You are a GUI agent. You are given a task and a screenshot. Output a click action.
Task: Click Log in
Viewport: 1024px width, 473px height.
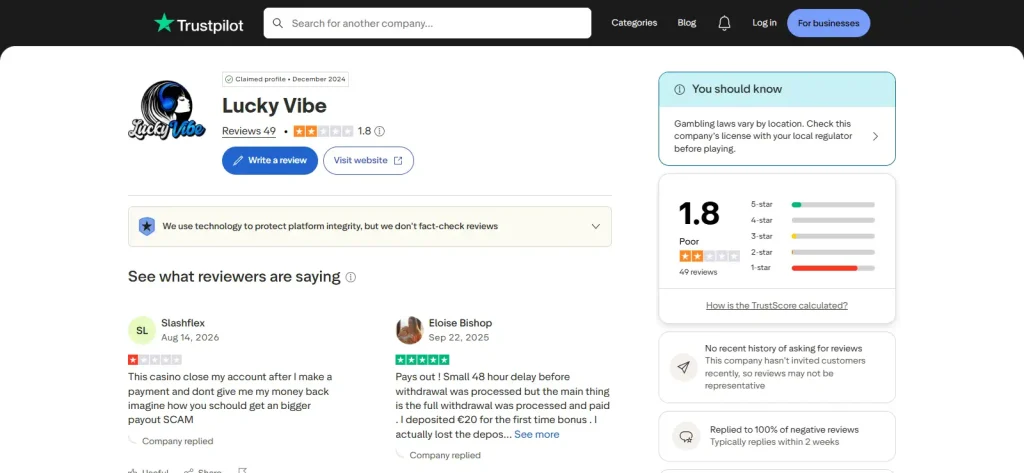click(x=764, y=23)
